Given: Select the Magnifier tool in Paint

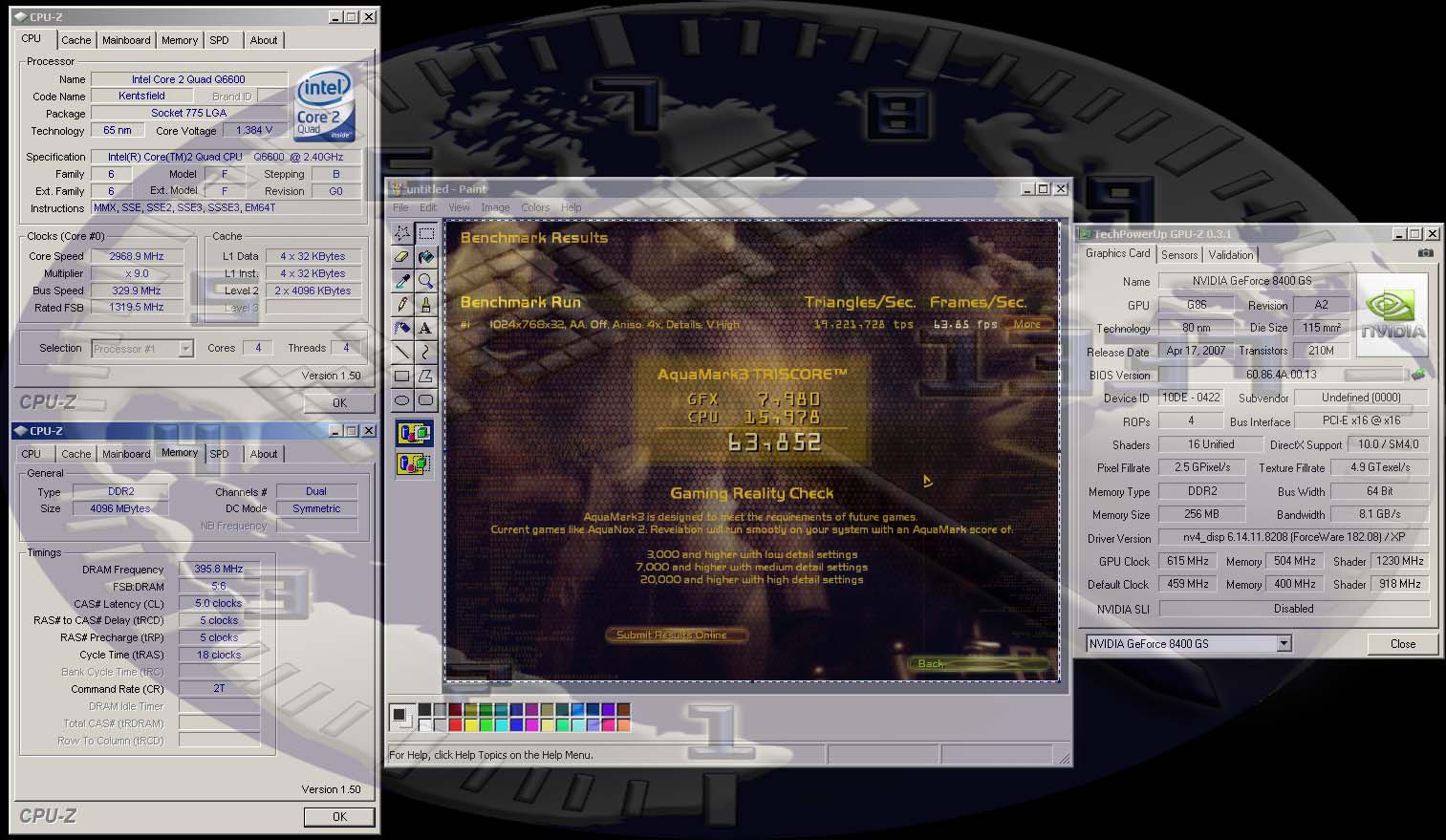Looking at the screenshot, I should pyautogui.click(x=426, y=281).
